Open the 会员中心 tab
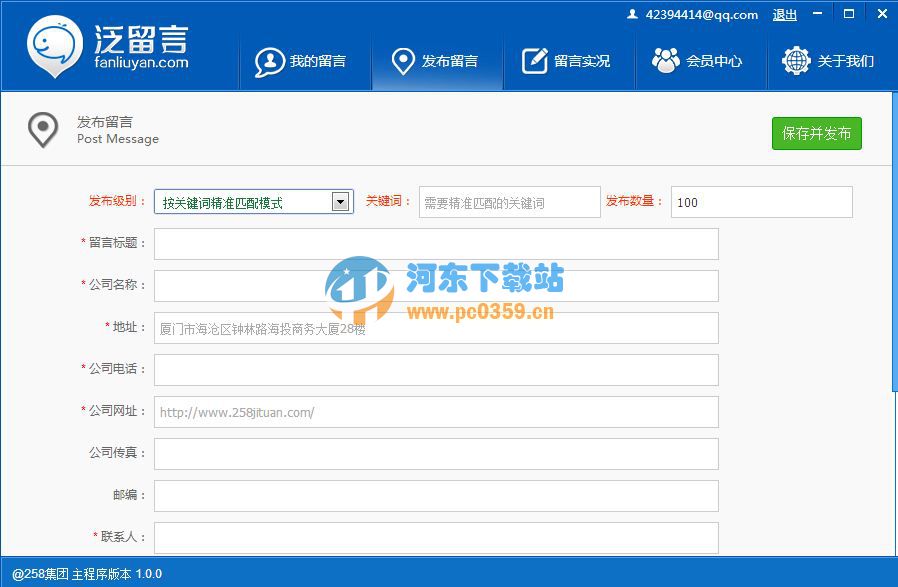898x587 pixels. click(x=700, y=60)
